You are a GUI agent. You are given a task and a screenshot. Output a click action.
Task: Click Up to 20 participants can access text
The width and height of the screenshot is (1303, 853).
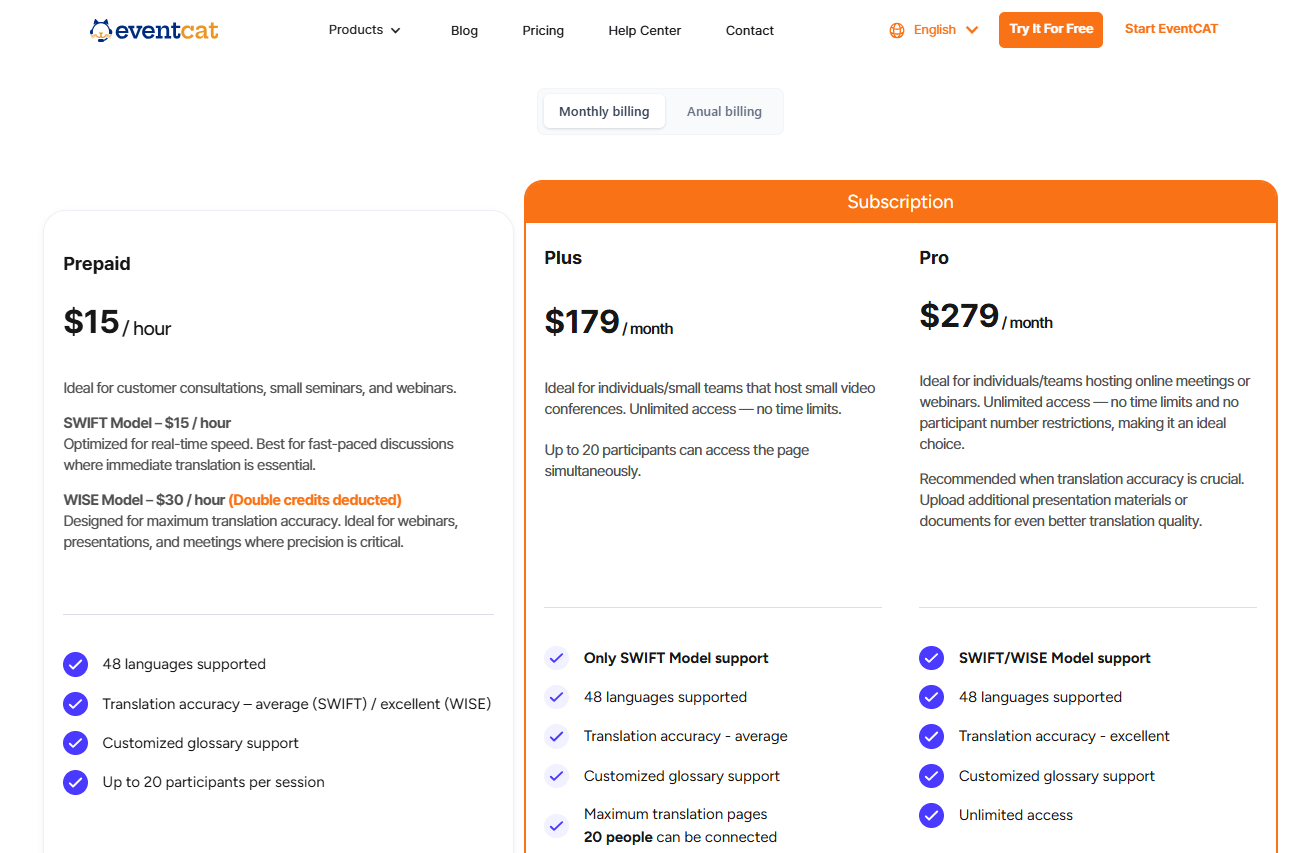pos(677,460)
